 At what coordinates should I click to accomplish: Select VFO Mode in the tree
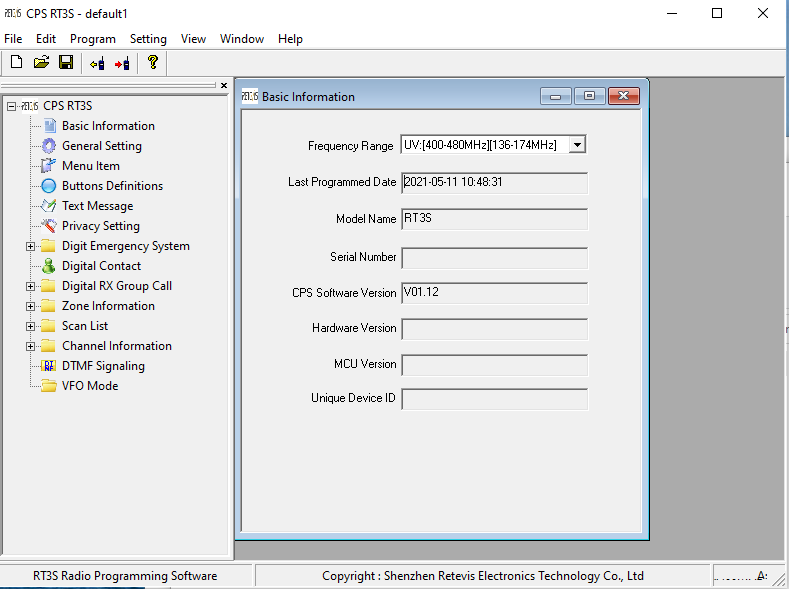[90, 386]
